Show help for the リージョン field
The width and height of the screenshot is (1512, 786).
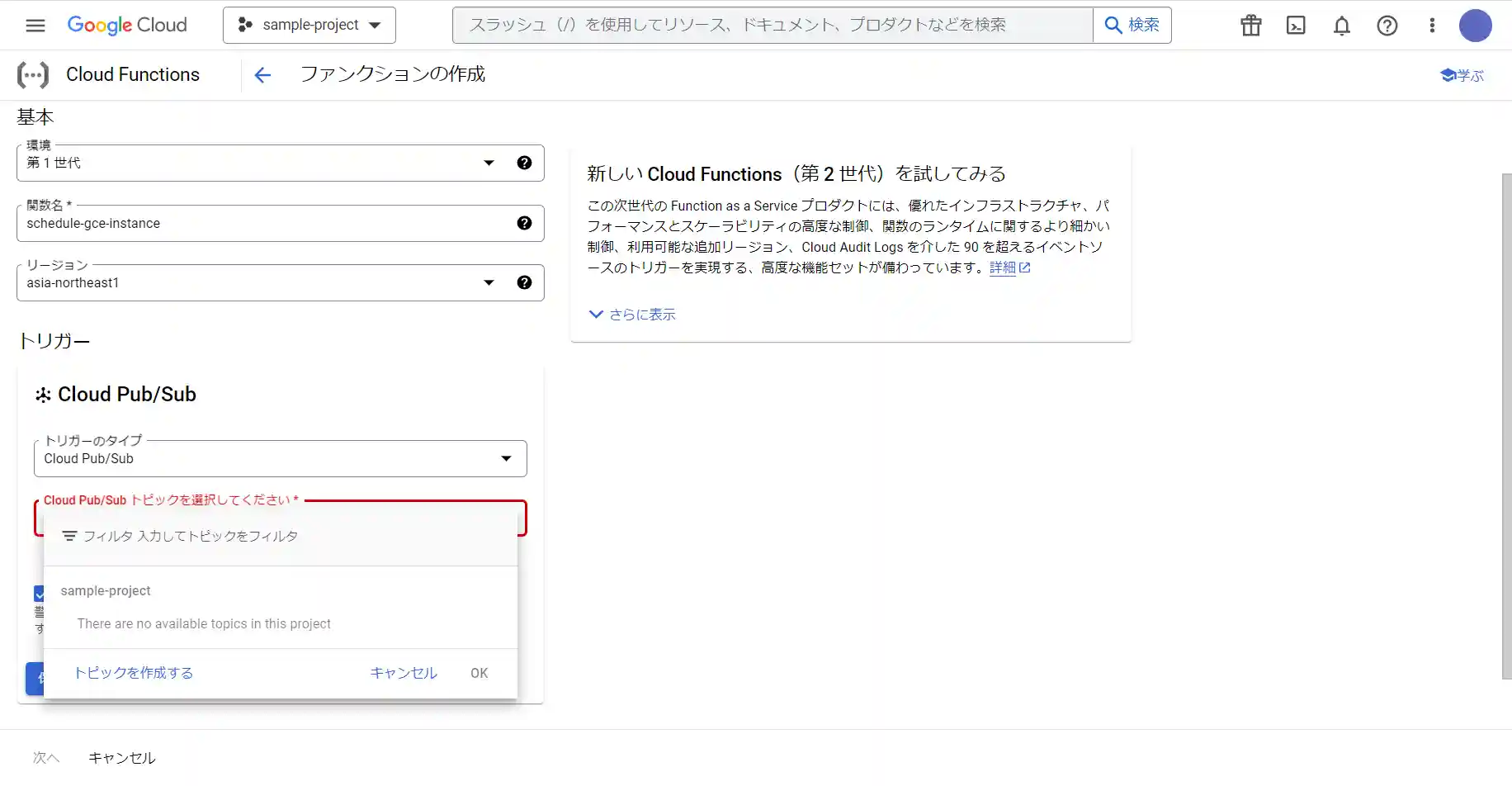pyautogui.click(x=524, y=282)
